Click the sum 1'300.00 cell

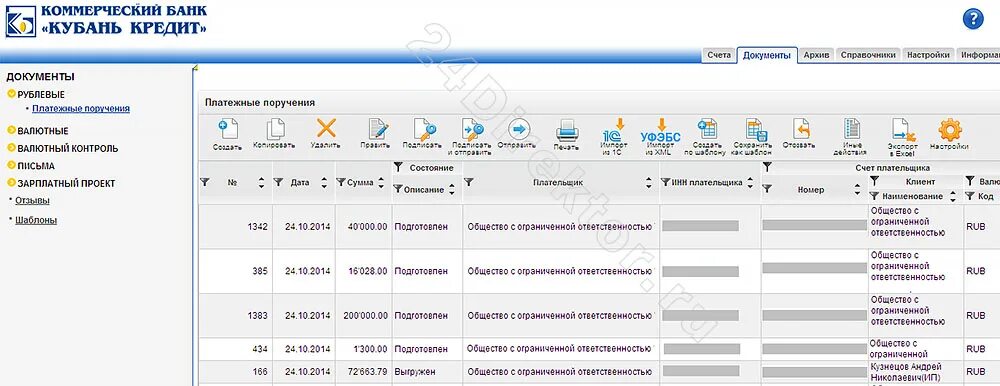[364, 349]
